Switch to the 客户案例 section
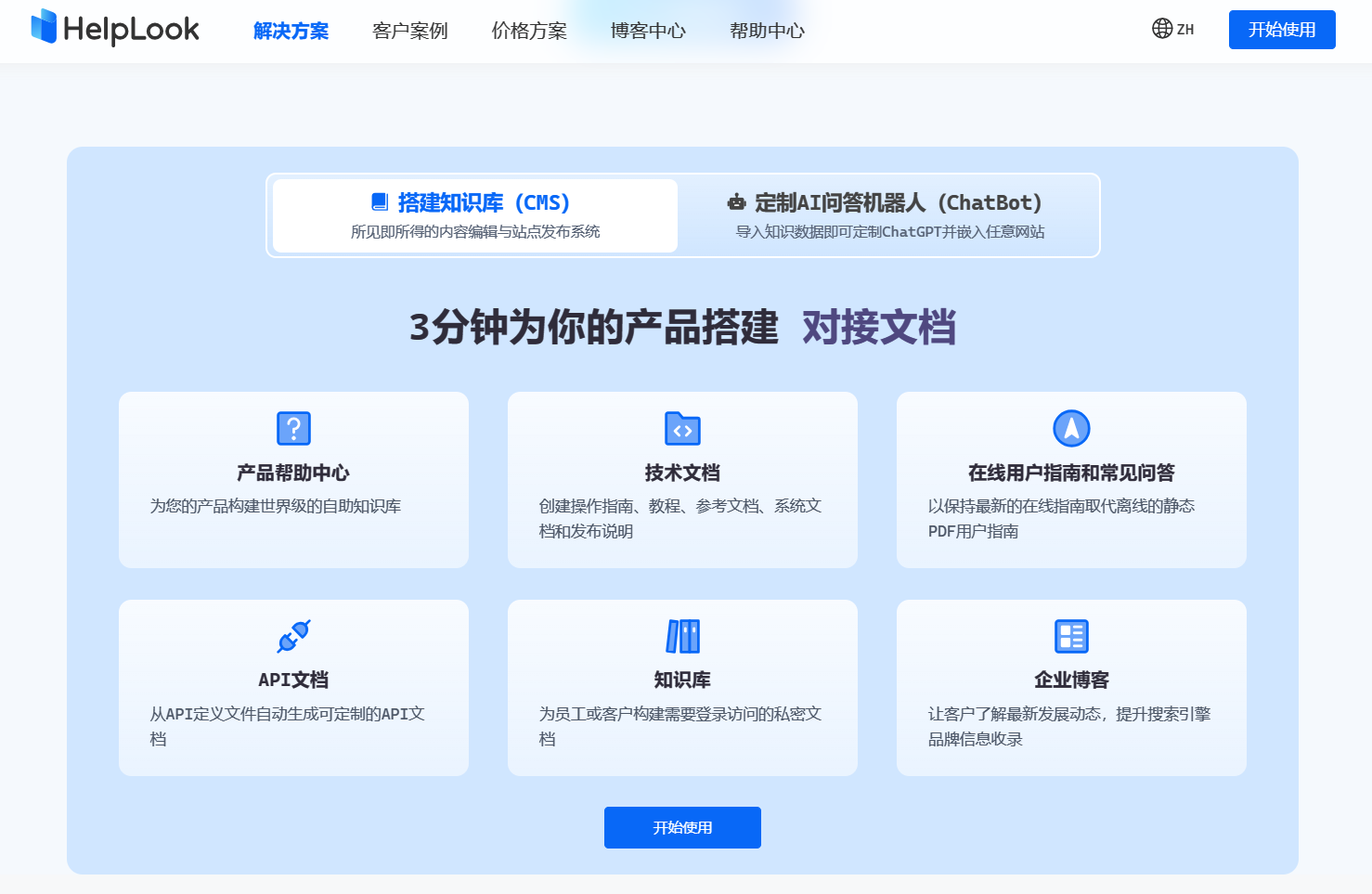 click(x=409, y=30)
